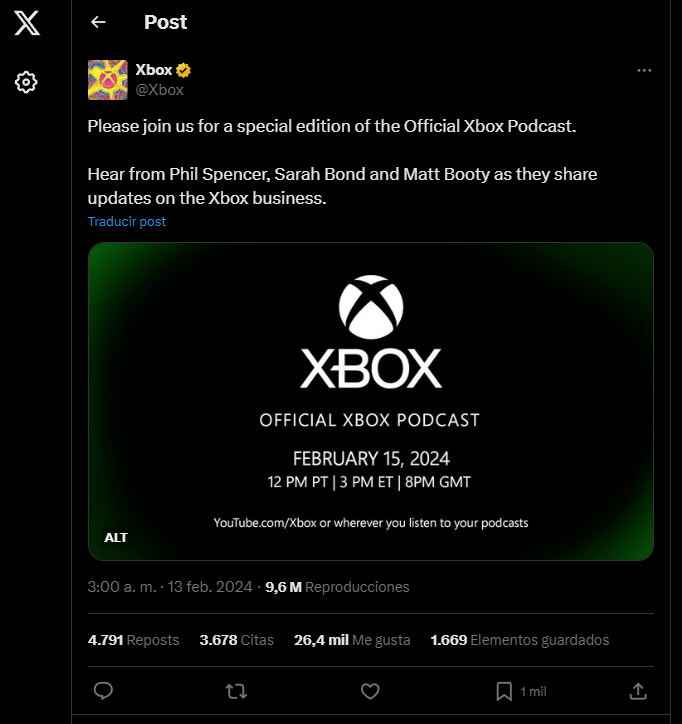Click the Xbox display name

[154, 70]
